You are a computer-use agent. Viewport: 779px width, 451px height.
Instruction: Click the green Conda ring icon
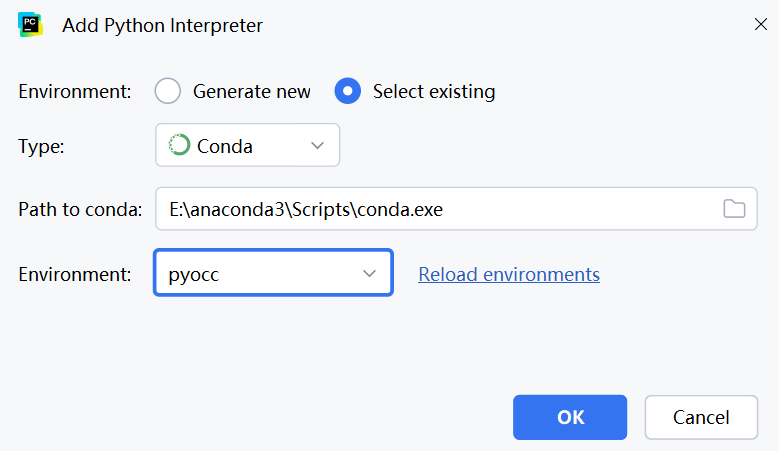[179, 145]
